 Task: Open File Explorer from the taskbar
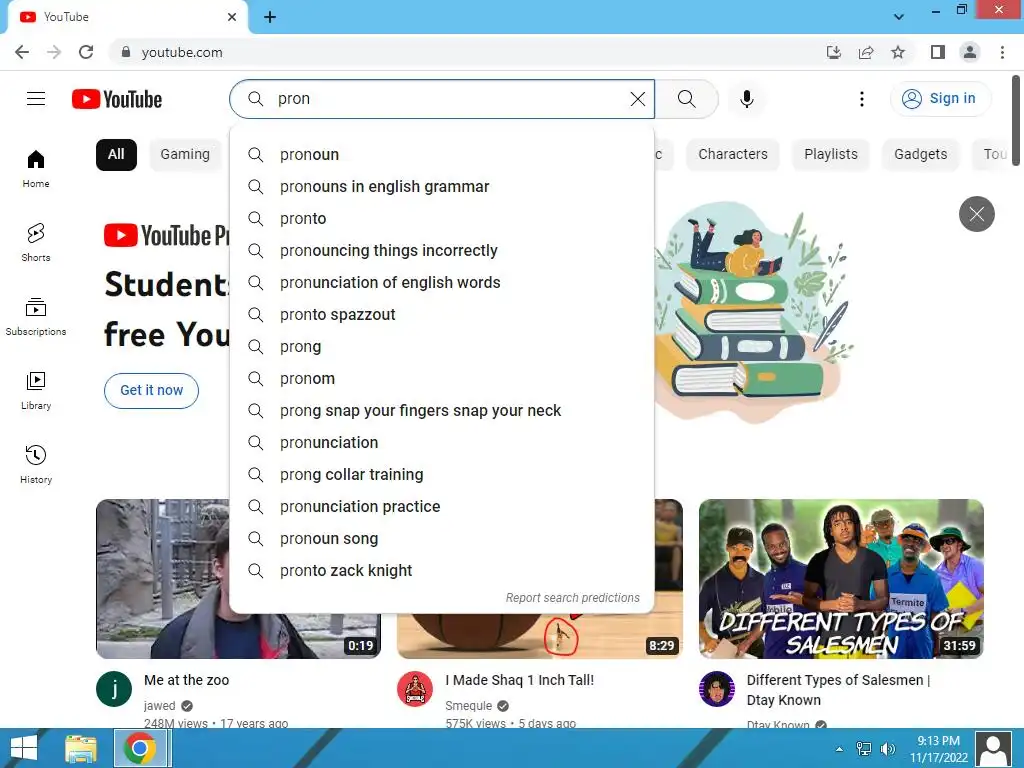81,748
